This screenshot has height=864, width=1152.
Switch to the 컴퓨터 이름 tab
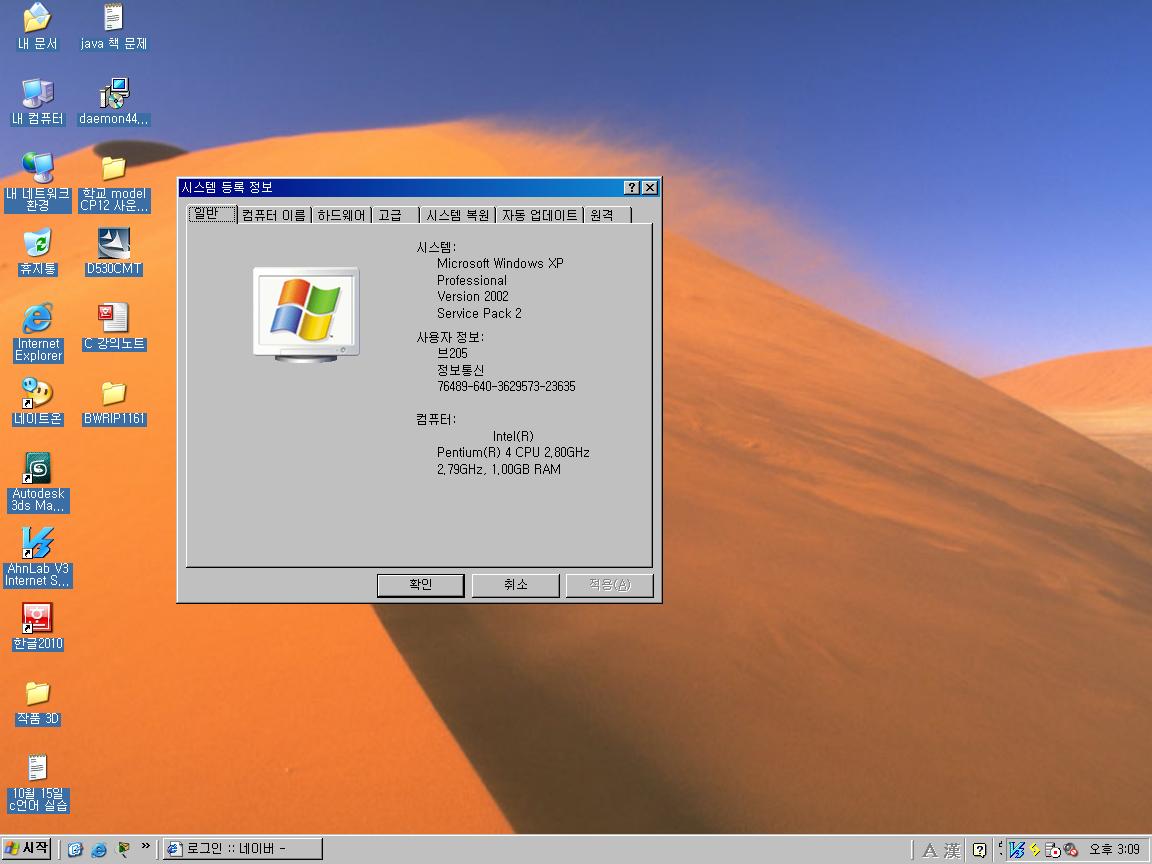pos(273,215)
